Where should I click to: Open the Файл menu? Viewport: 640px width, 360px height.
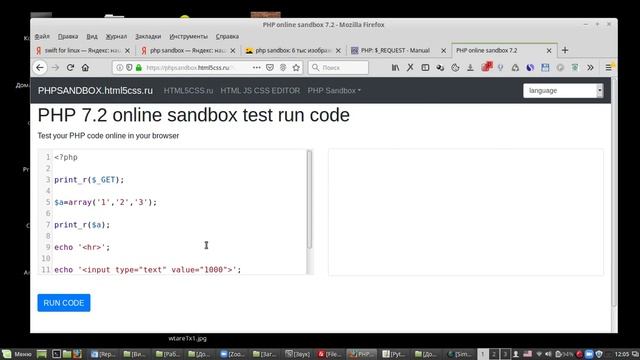(x=42, y=36)
